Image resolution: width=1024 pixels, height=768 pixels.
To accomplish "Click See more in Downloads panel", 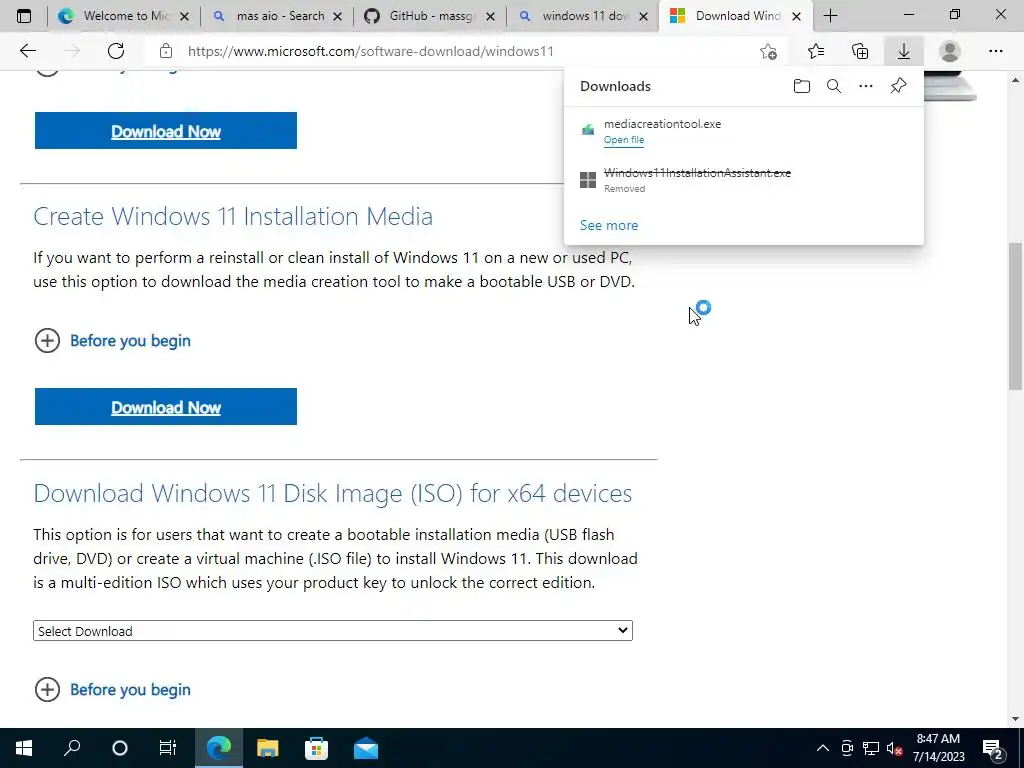I will [609, 225].
